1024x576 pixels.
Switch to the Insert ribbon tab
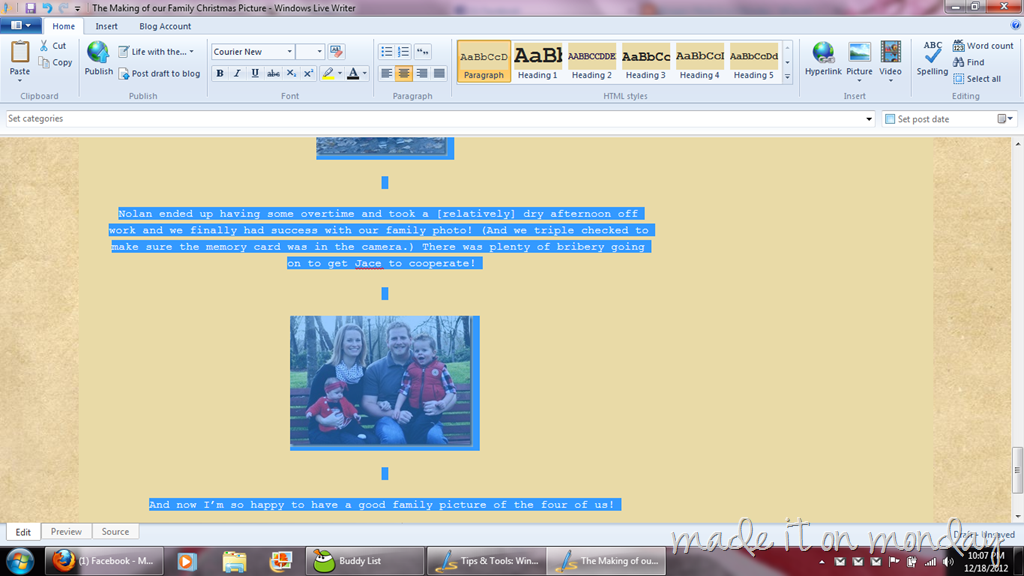(106, 26)
